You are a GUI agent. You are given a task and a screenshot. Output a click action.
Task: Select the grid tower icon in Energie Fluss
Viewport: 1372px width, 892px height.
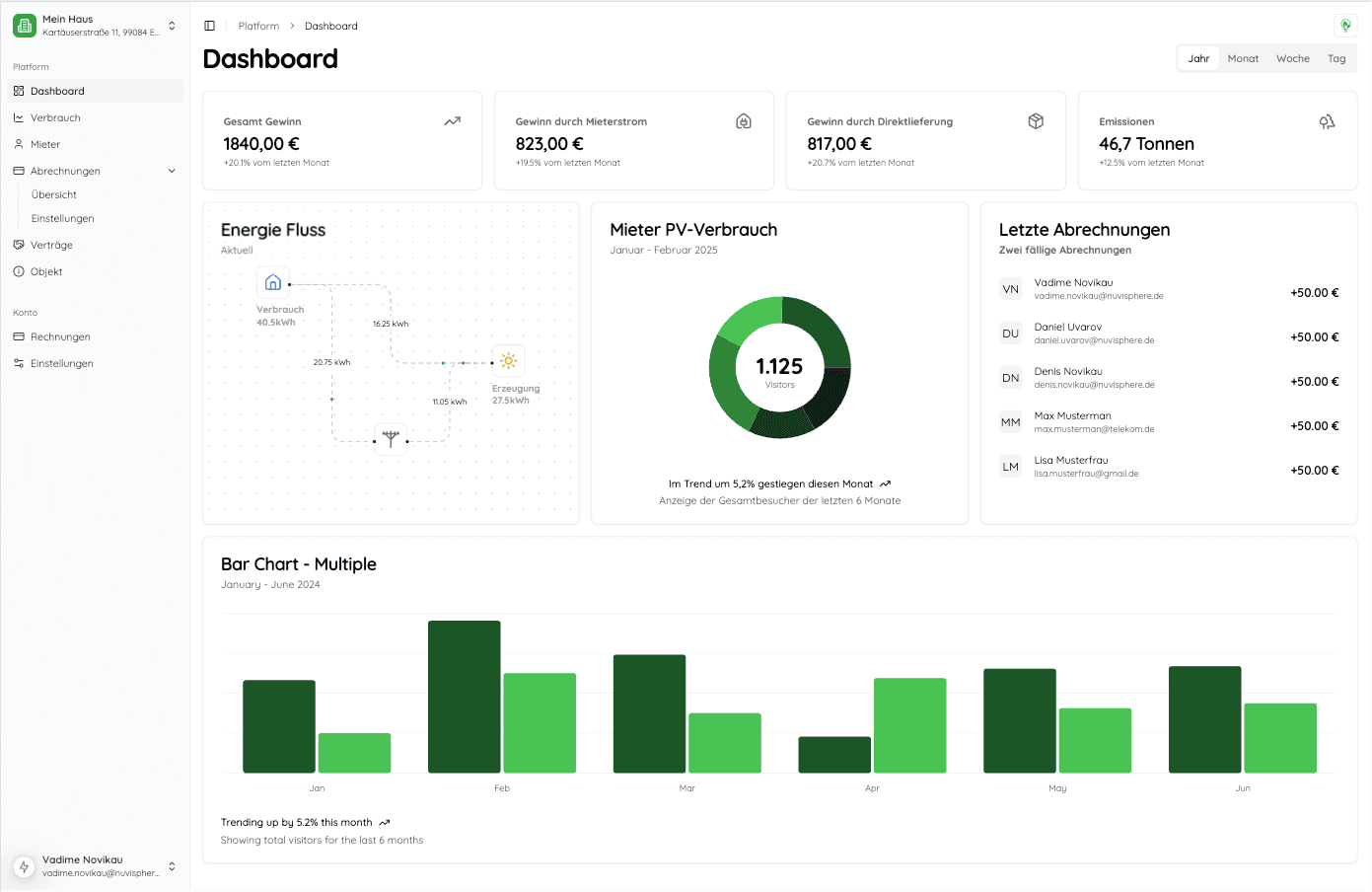(391, 437)
